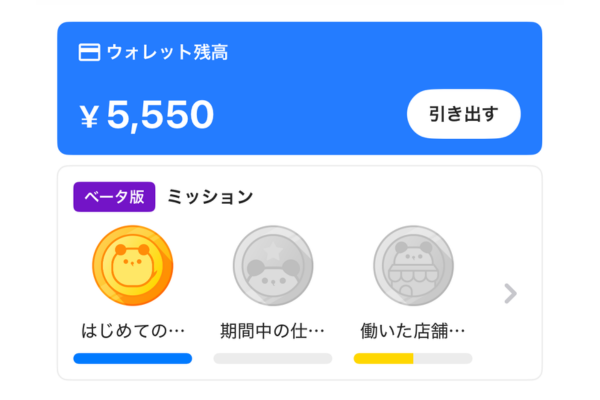Click the unfilled part of yellow progress bar
Viewport: 600px width, 400px height.
point(442,358)
